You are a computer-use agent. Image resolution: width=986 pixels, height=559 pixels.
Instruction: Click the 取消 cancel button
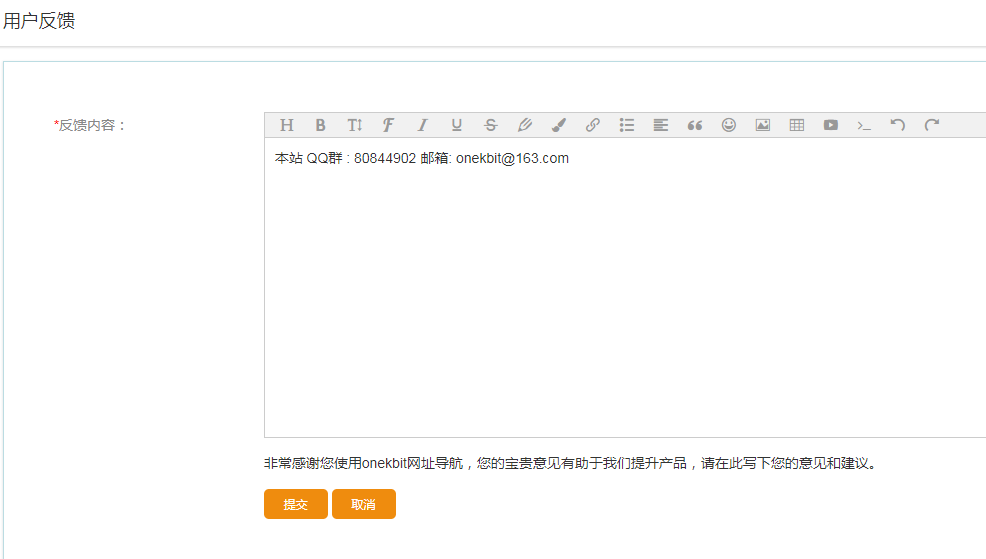pyautogui.click(x=363, y=504)
